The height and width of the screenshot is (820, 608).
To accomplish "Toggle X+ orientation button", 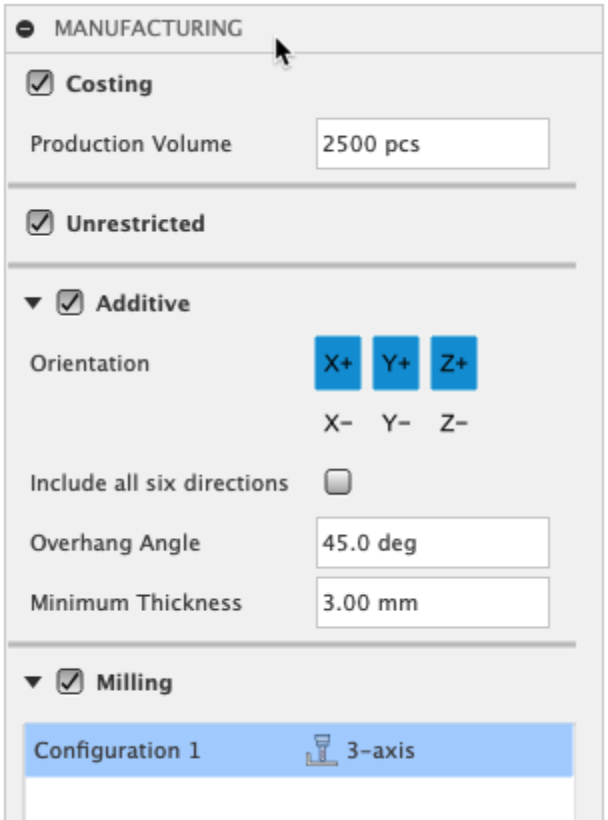I will (x=338, y=364).
